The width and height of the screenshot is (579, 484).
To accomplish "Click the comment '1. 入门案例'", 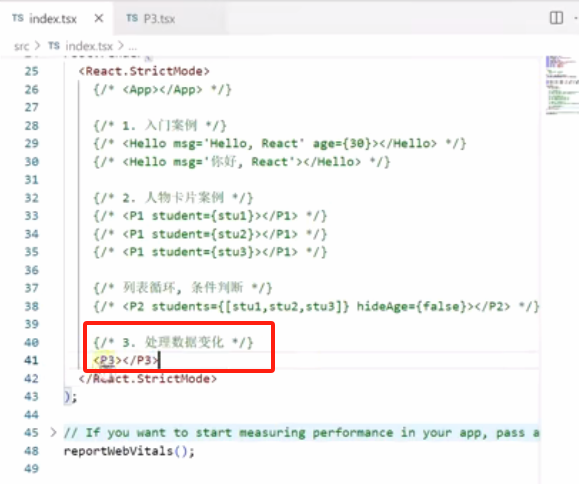I will [160, 126].
